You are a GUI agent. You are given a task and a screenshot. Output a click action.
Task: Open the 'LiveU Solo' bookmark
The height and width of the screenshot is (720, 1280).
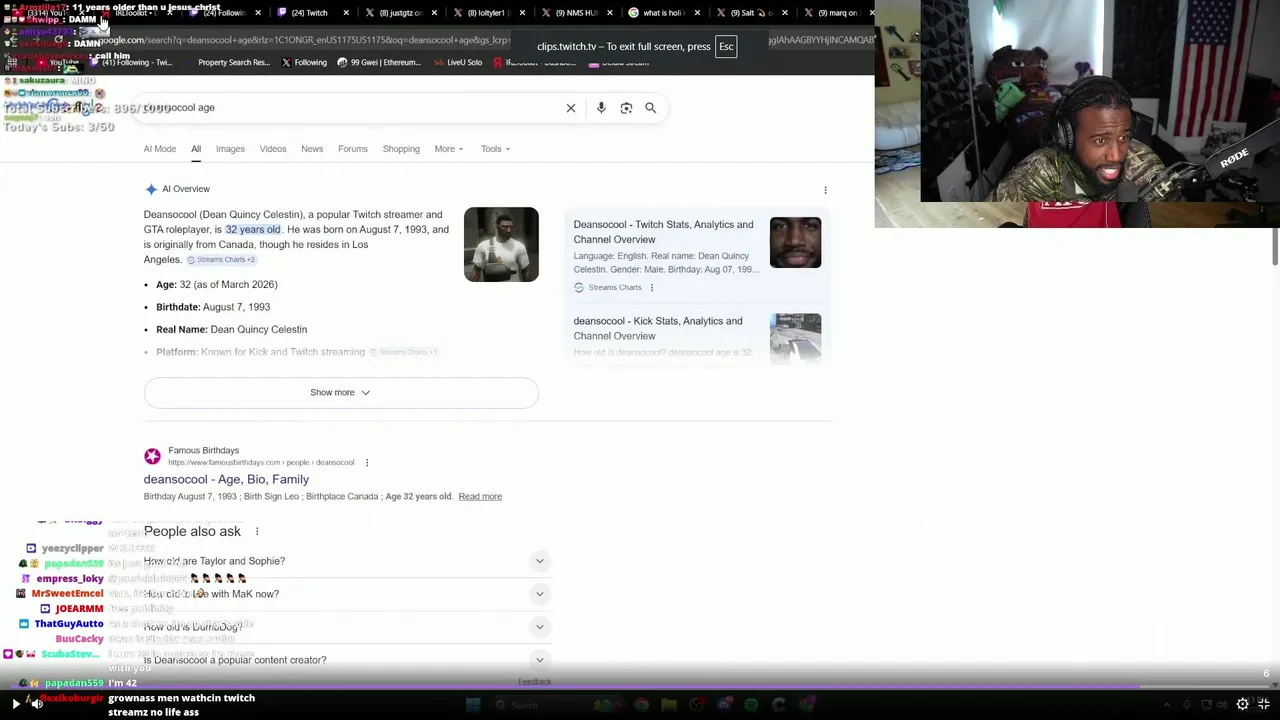[x=457, y=63]
